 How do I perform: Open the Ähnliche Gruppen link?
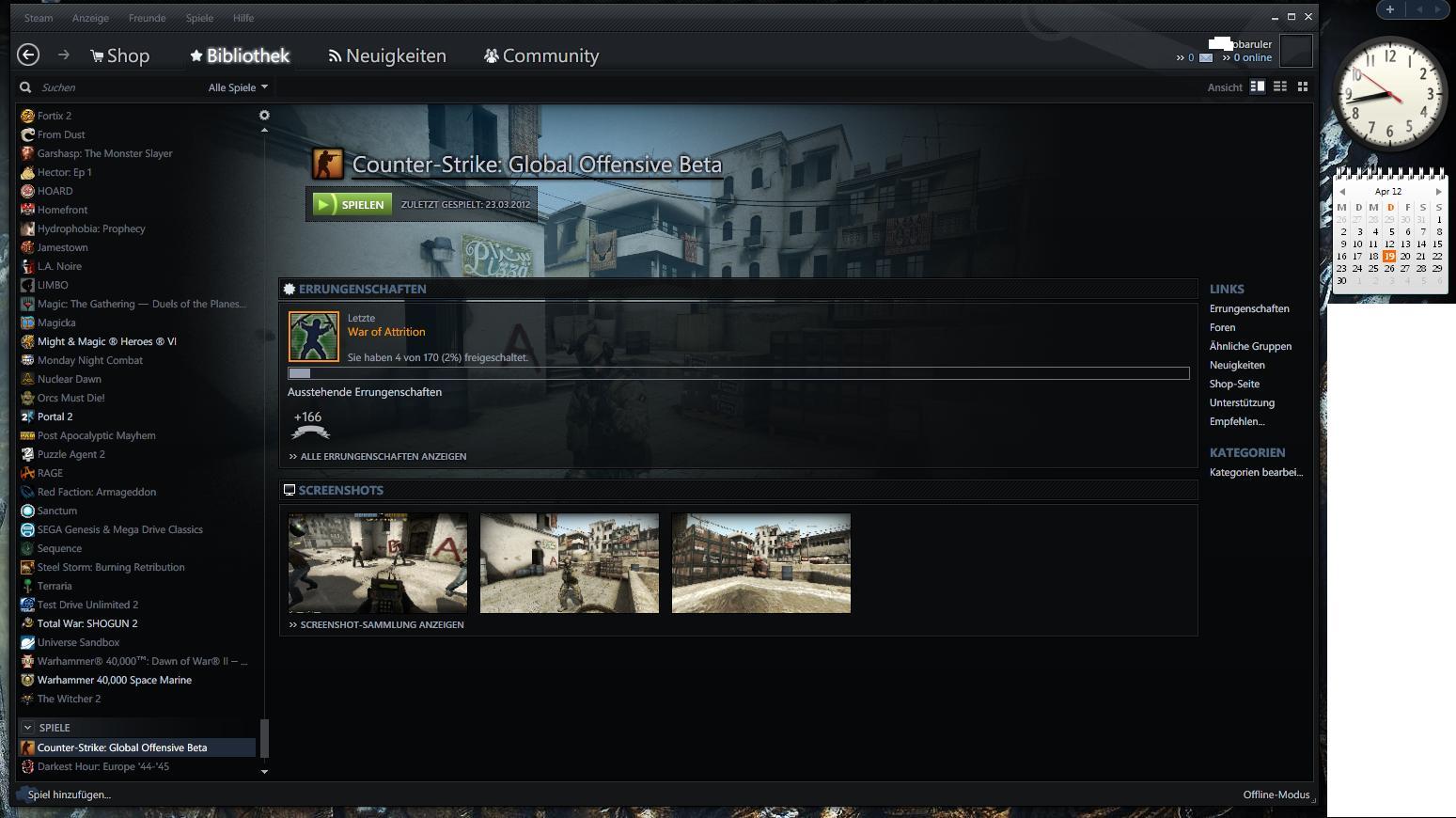(x=1250, y=346)
